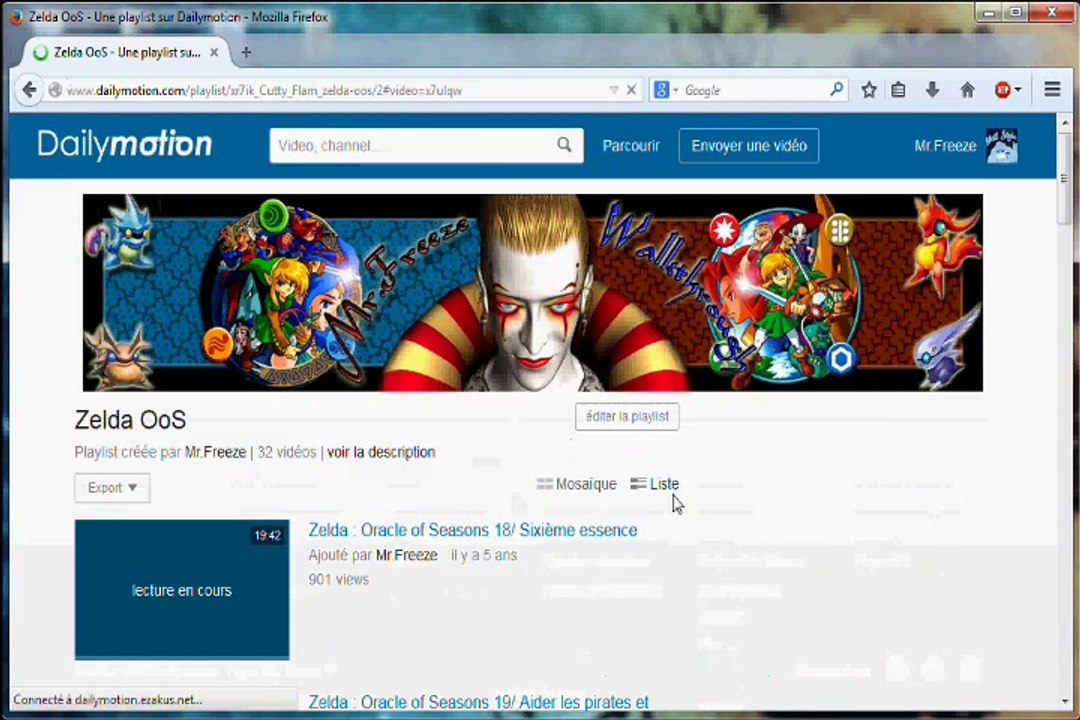Open Oracle of Seasons 18 Sixième essence
This screenshot has width=1080, height=720.
pyautogui.click(x=472, y=530)
